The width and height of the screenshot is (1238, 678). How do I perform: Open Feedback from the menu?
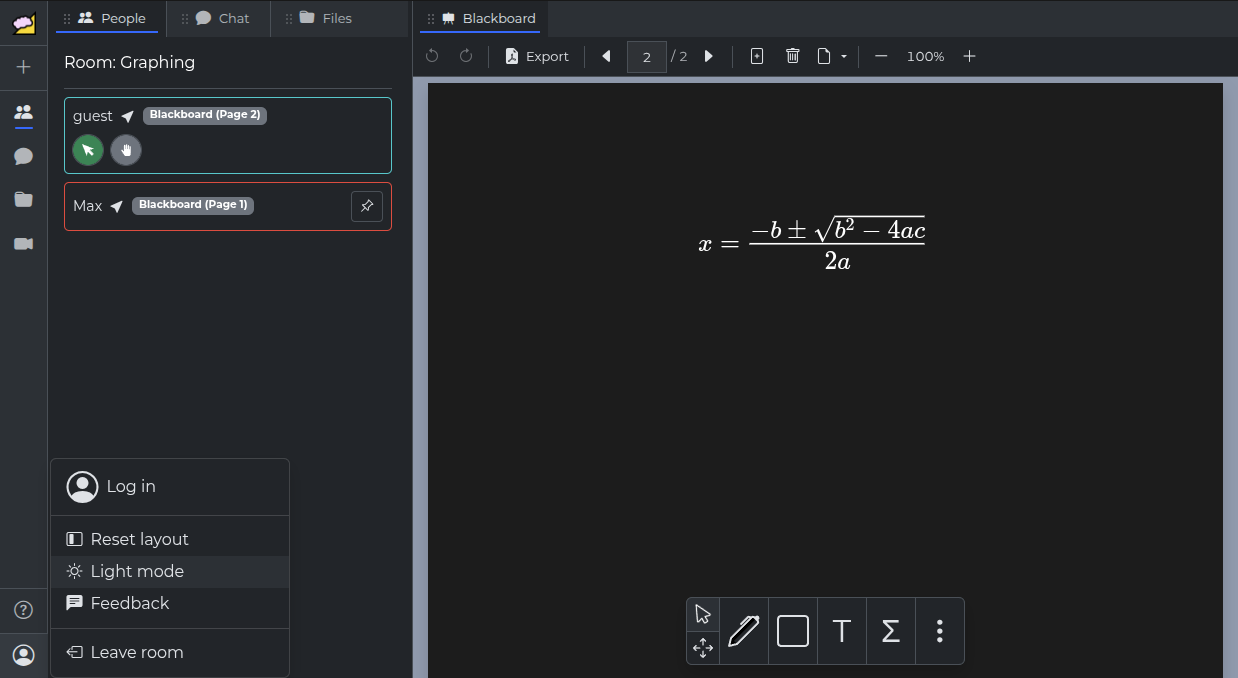point(170,603)
